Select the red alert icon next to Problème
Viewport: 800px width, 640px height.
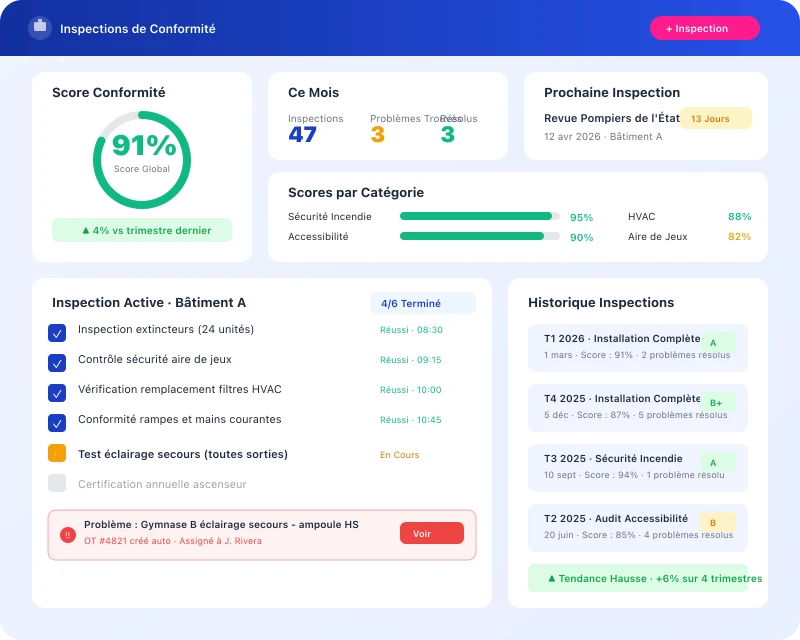pos(67,533)
